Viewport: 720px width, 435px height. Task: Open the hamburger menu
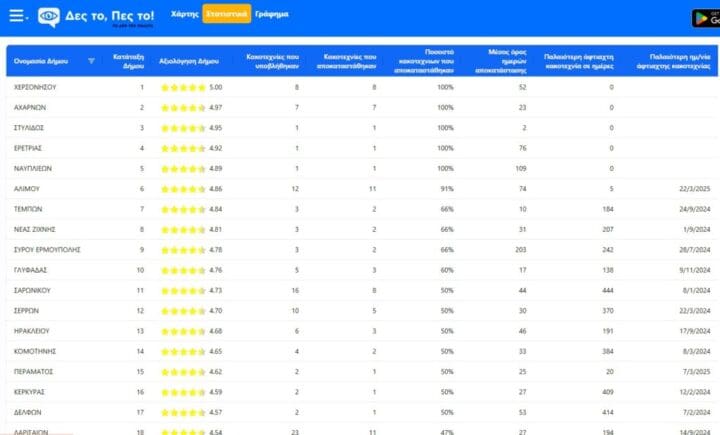pyautogui.click(x=17, y=16)
